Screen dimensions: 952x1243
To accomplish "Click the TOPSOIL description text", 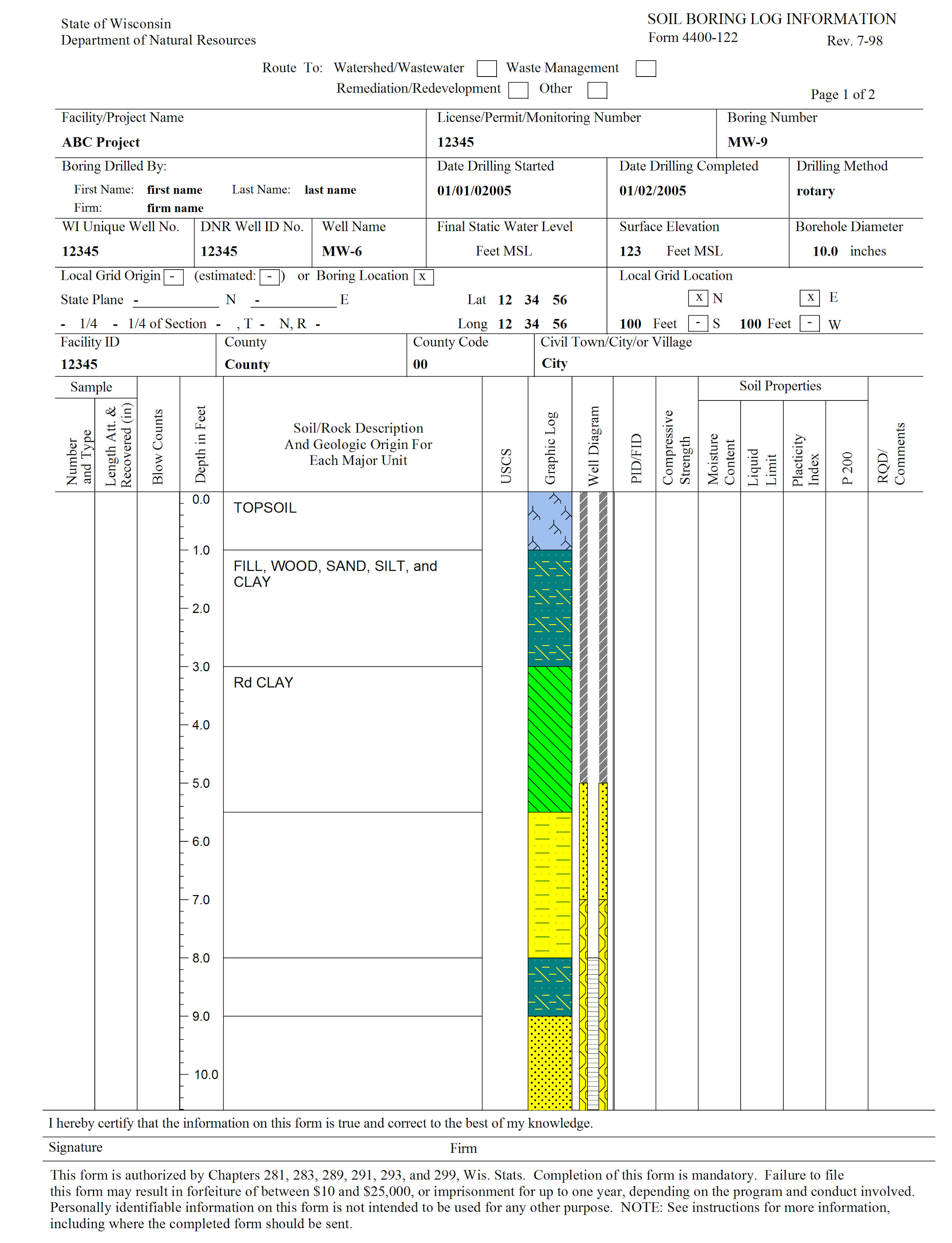I will coord(265,507).
